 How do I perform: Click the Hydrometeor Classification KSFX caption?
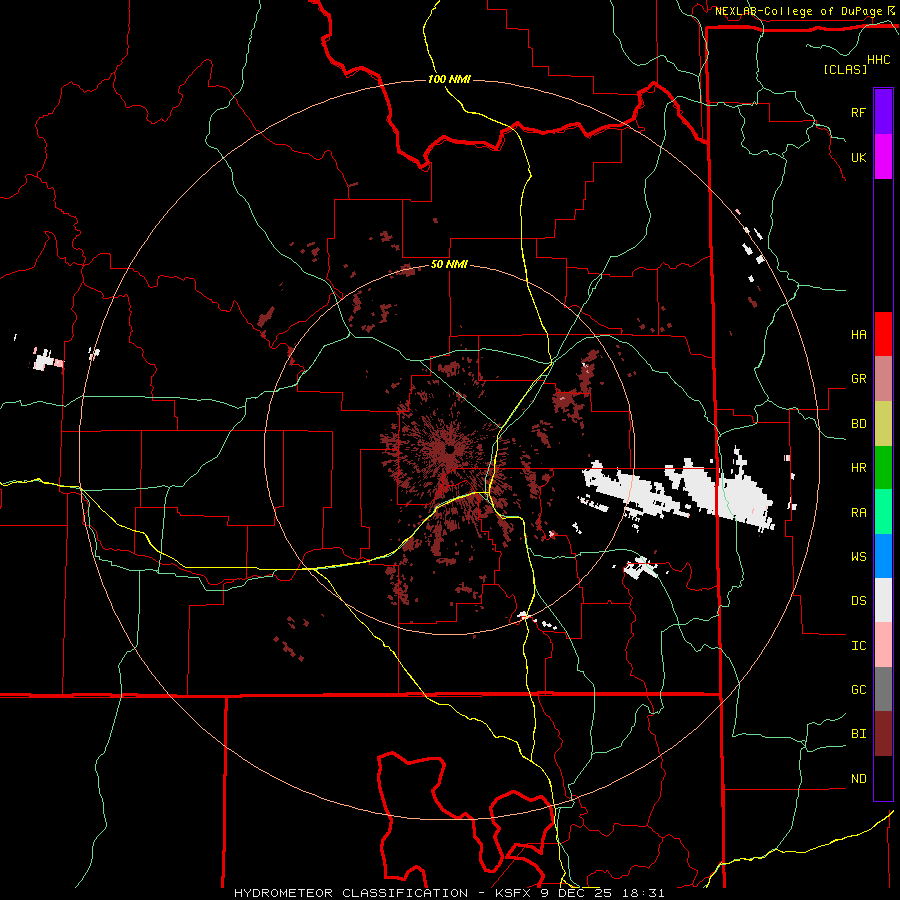449,893
